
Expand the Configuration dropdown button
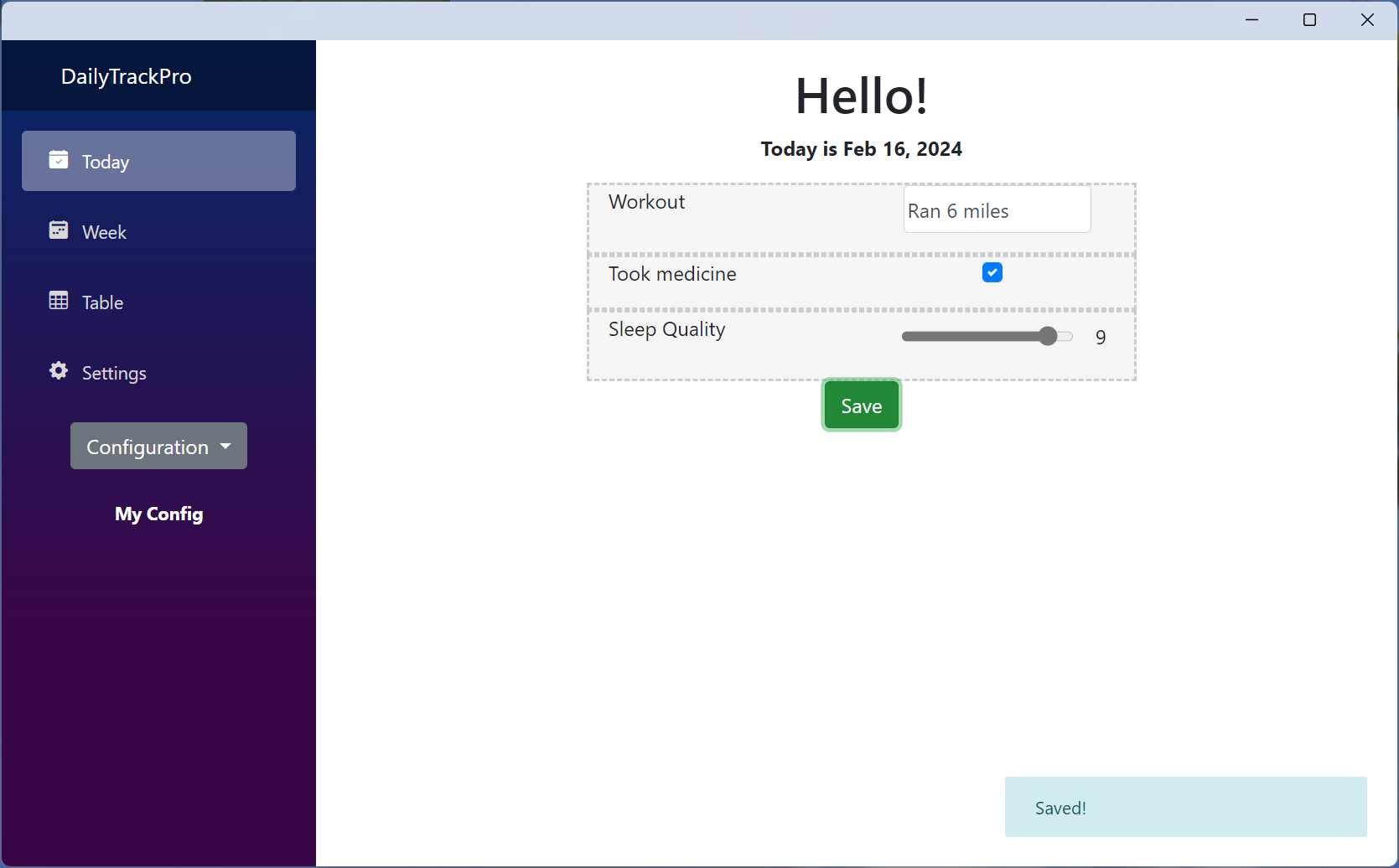pos(158,446)
